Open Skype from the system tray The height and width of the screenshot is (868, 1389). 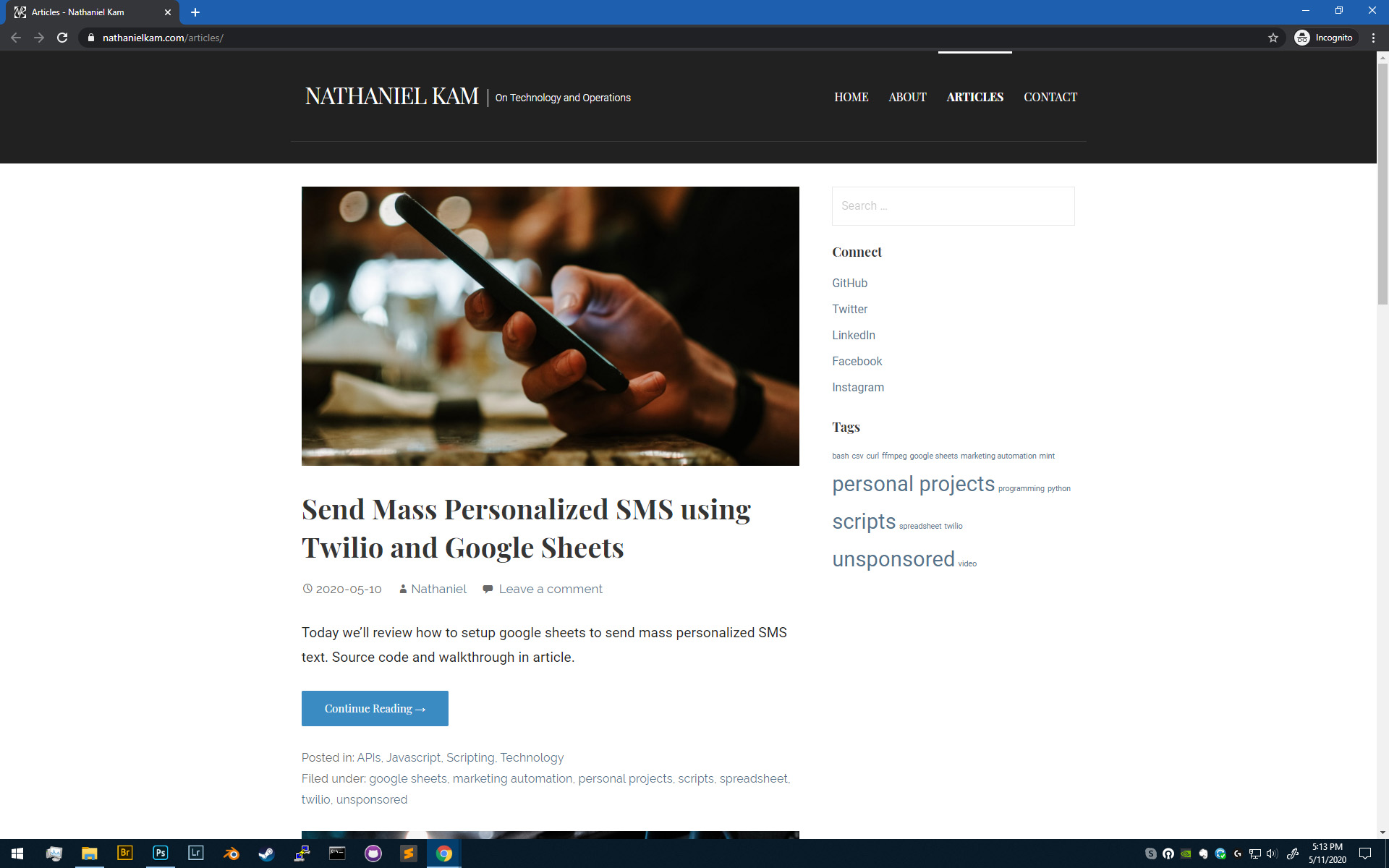(1151, 854)
